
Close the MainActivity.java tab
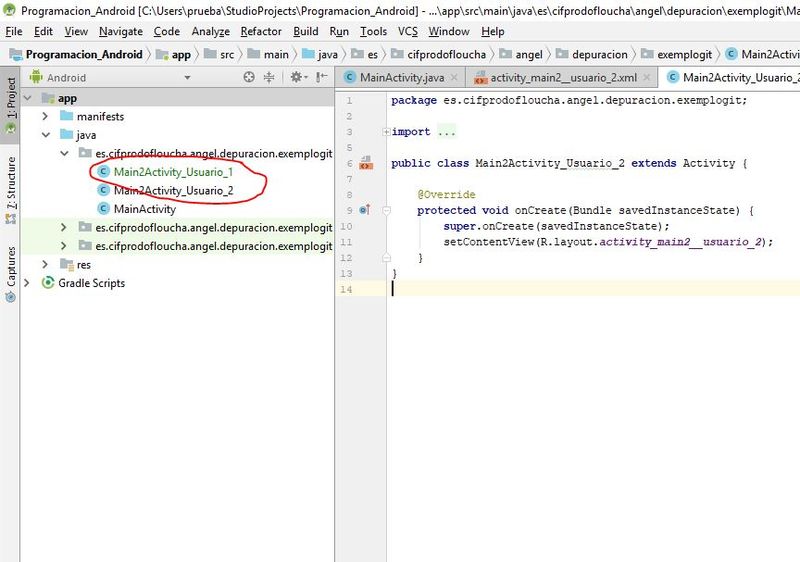pyautogui.click(x=454, y=78)
